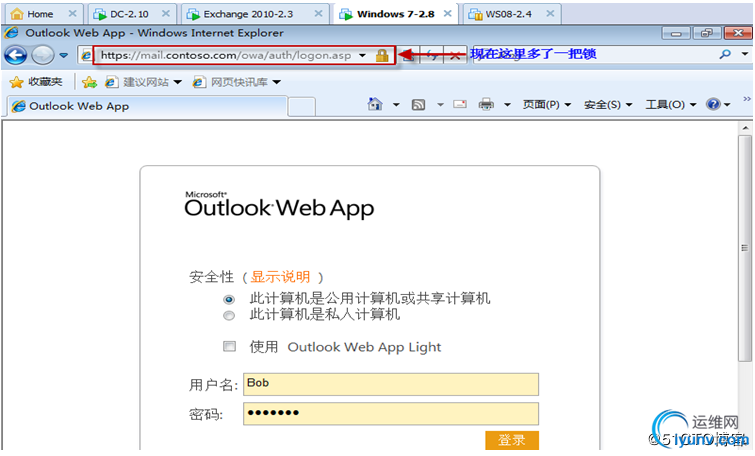Open the 安全(S) menu
Image resolution: width=755 pixels, height=456 pixels.
[608, 104]
